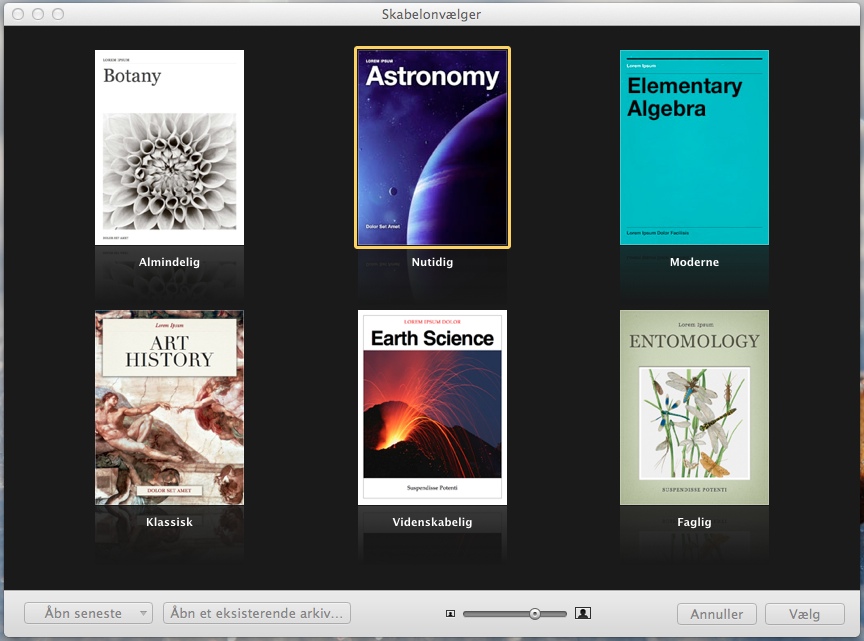Pick the Entomology template cover
Screen dimensions: 864x641
694,407
